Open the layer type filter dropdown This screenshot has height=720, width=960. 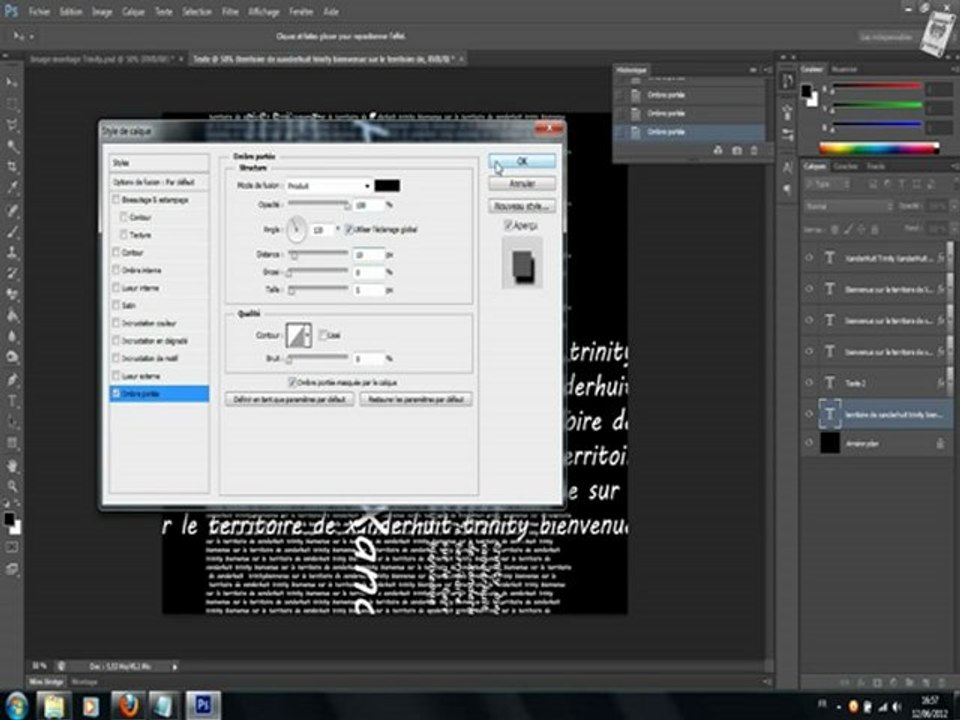point(827,184)
